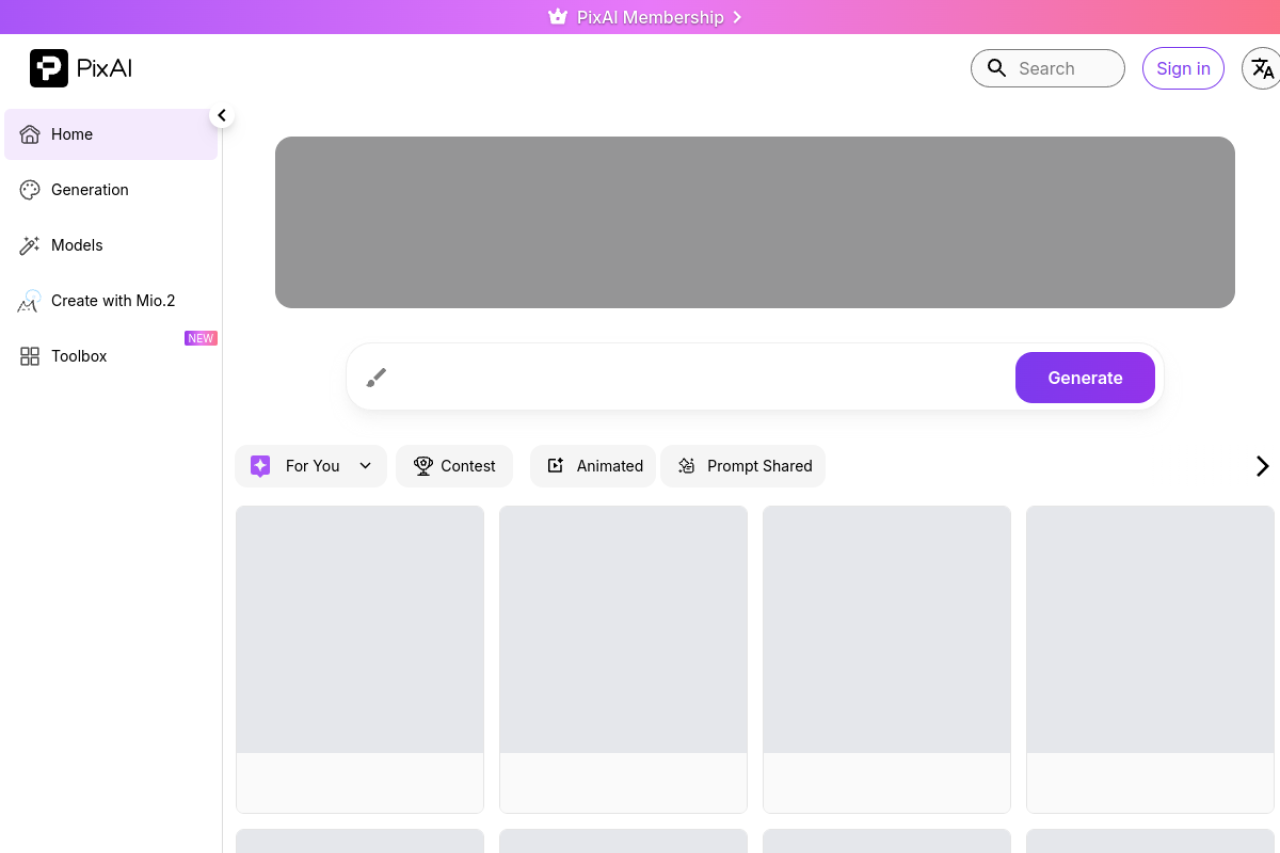Click the Toolbox grid icon
Image resolution: width=1280 pixels, height=853 pixels.
(x=30, y=356)
